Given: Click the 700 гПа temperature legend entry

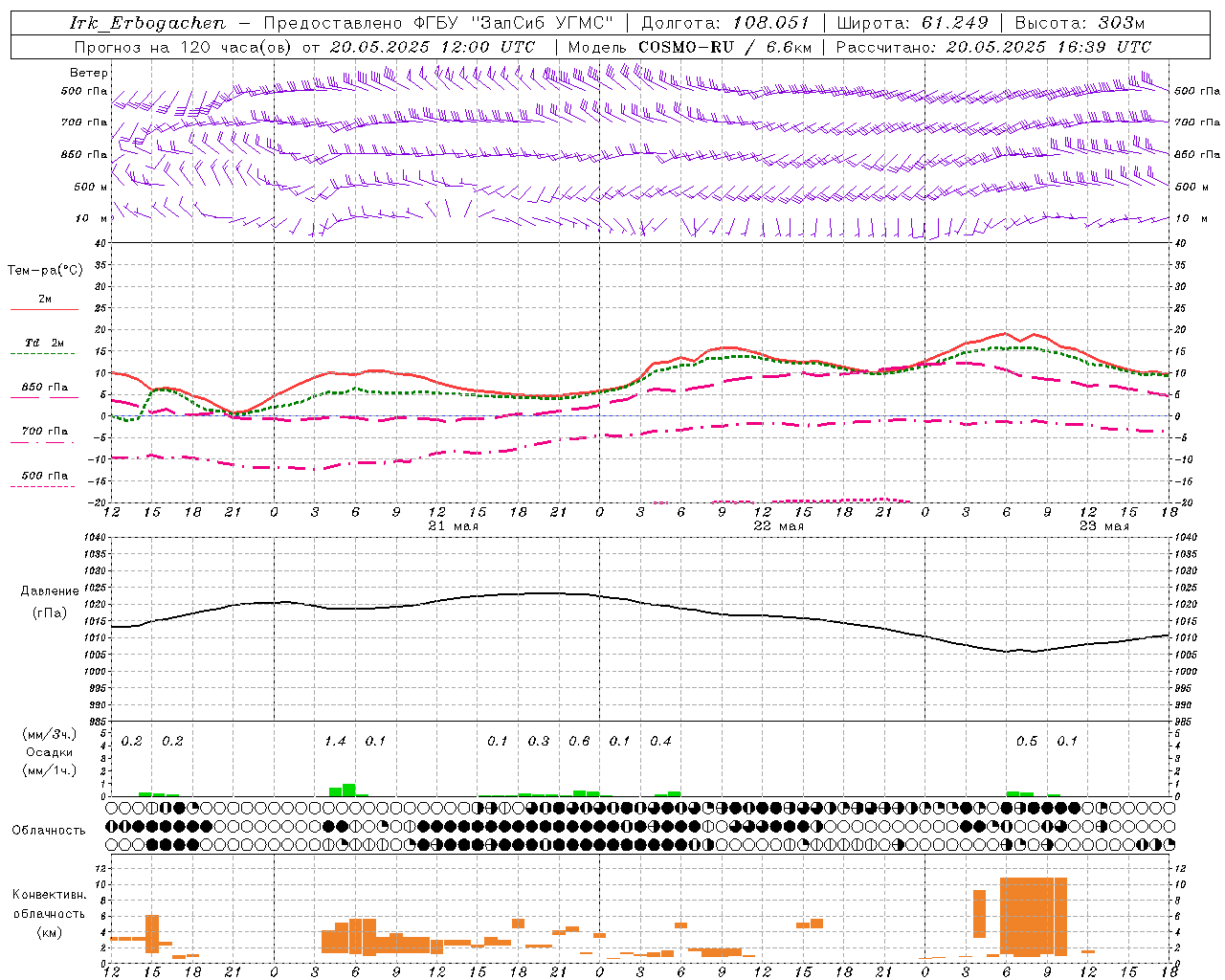Looking at the screenshot, I should pyautogui.click(x=45, y=432).
